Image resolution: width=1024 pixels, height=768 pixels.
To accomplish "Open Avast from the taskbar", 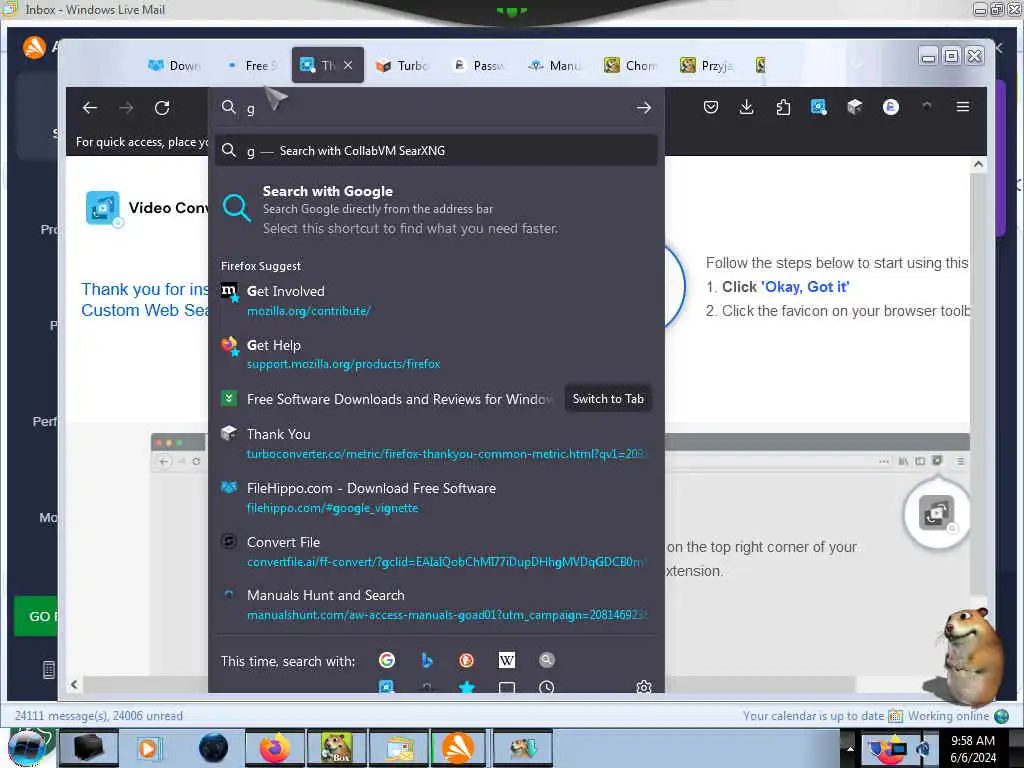I will coord(458,748).
